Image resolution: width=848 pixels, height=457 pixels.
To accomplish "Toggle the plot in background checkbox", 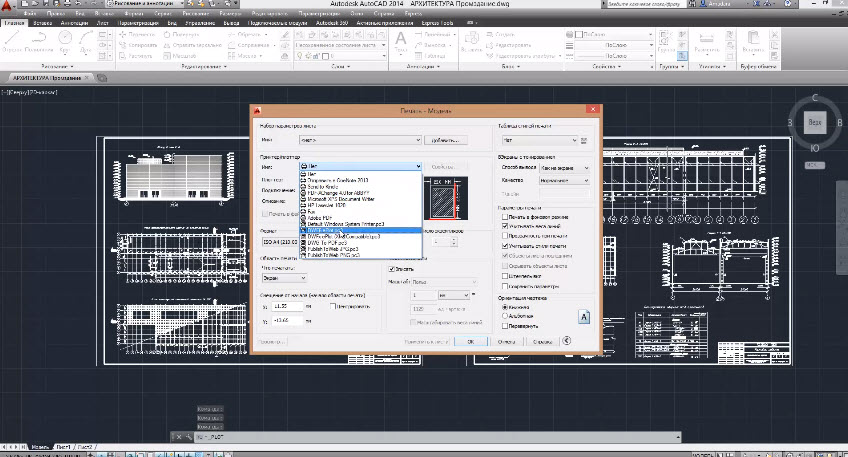I will [x=504, y=218].
